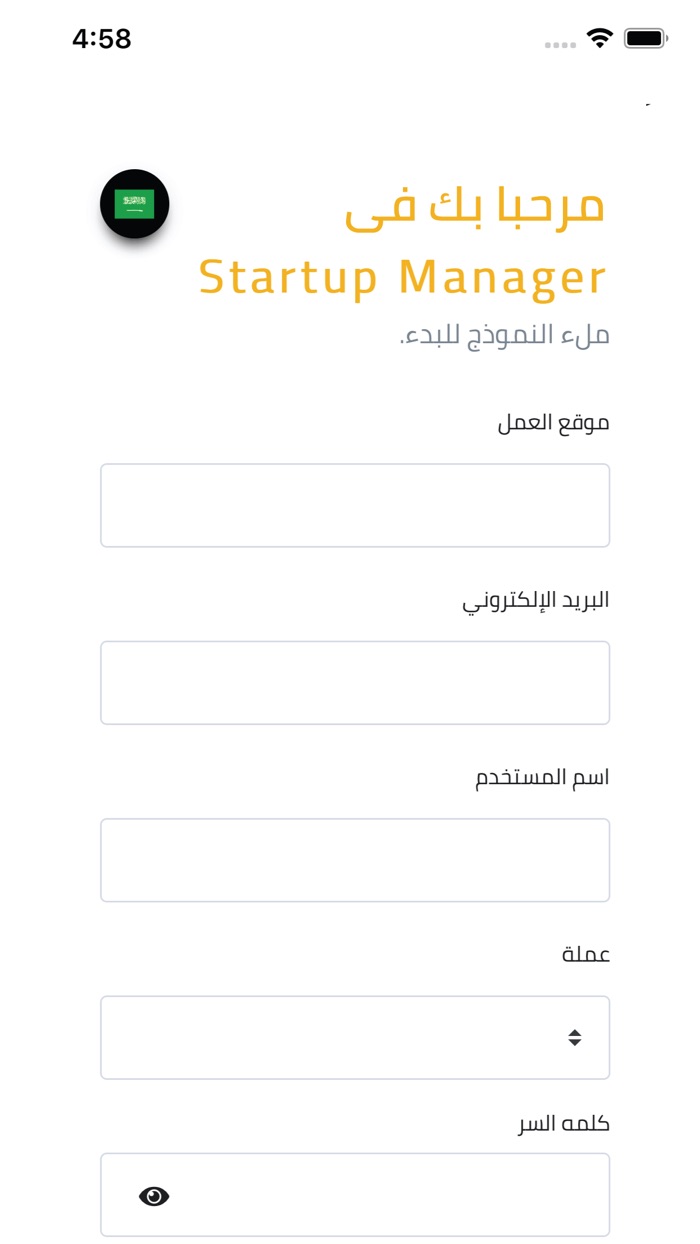This screenshot has width=700, height=1244.
Task: Toggle password visibility with the eye icon
Action: 152,1194
